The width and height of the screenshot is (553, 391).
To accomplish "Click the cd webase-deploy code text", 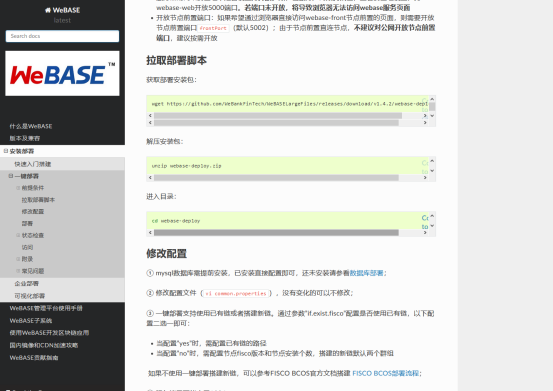I will coord(176,221).
